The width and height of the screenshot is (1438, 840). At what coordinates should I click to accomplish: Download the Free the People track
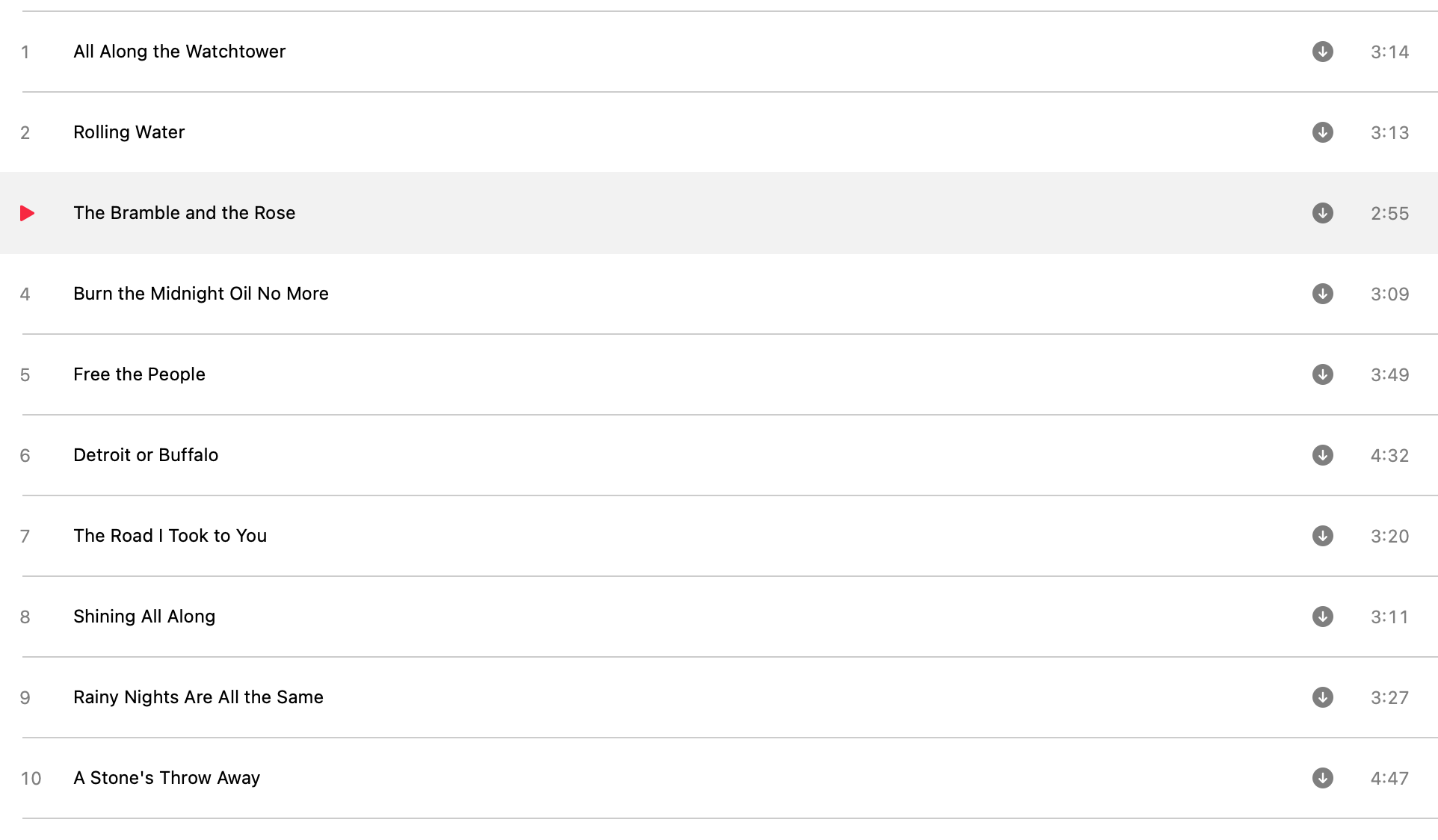1322,374
